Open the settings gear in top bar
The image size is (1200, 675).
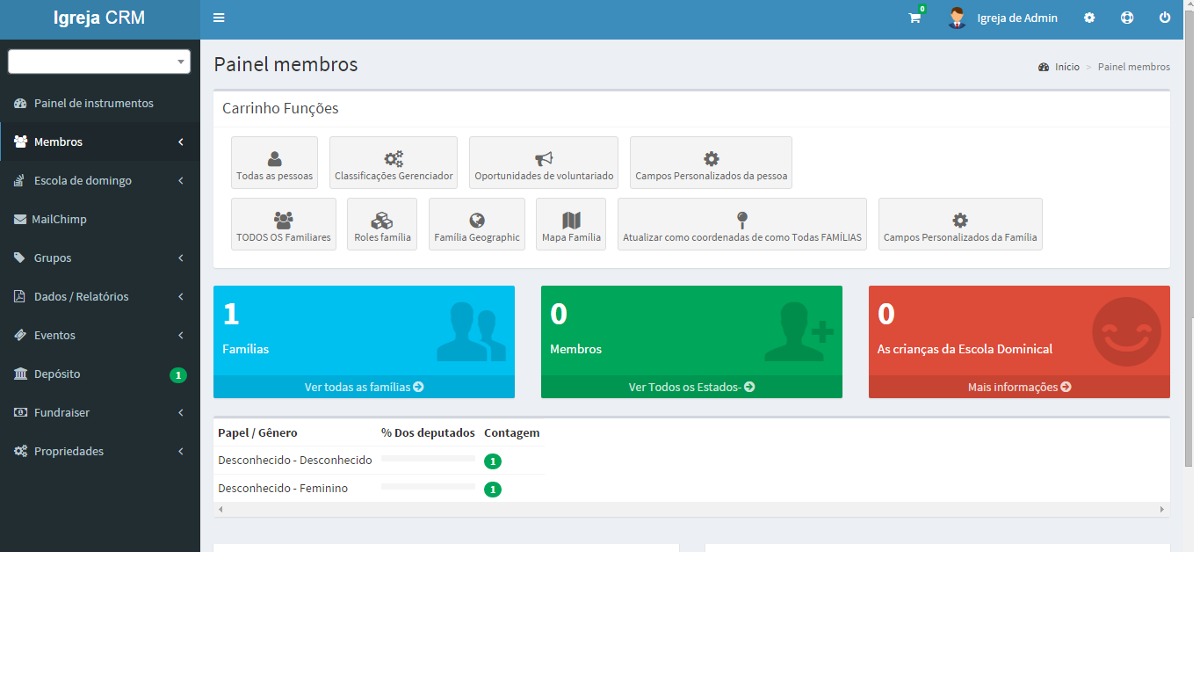1089,18
